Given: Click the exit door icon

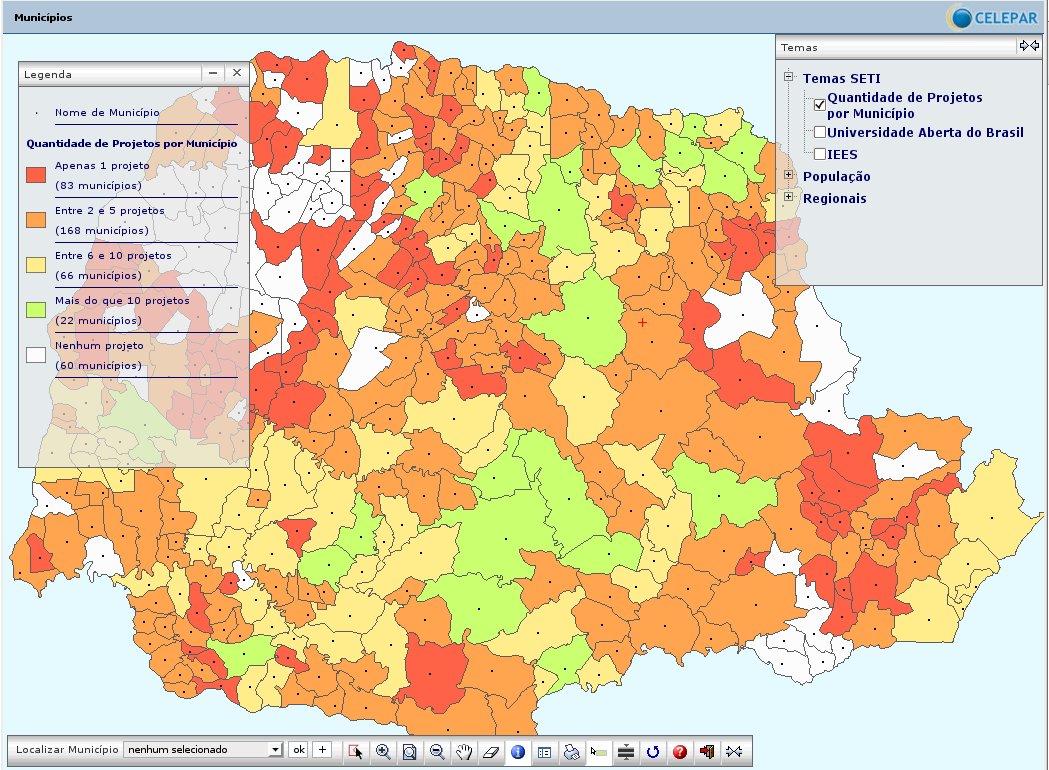Looking at the screenshot, I should click(707, 751).
